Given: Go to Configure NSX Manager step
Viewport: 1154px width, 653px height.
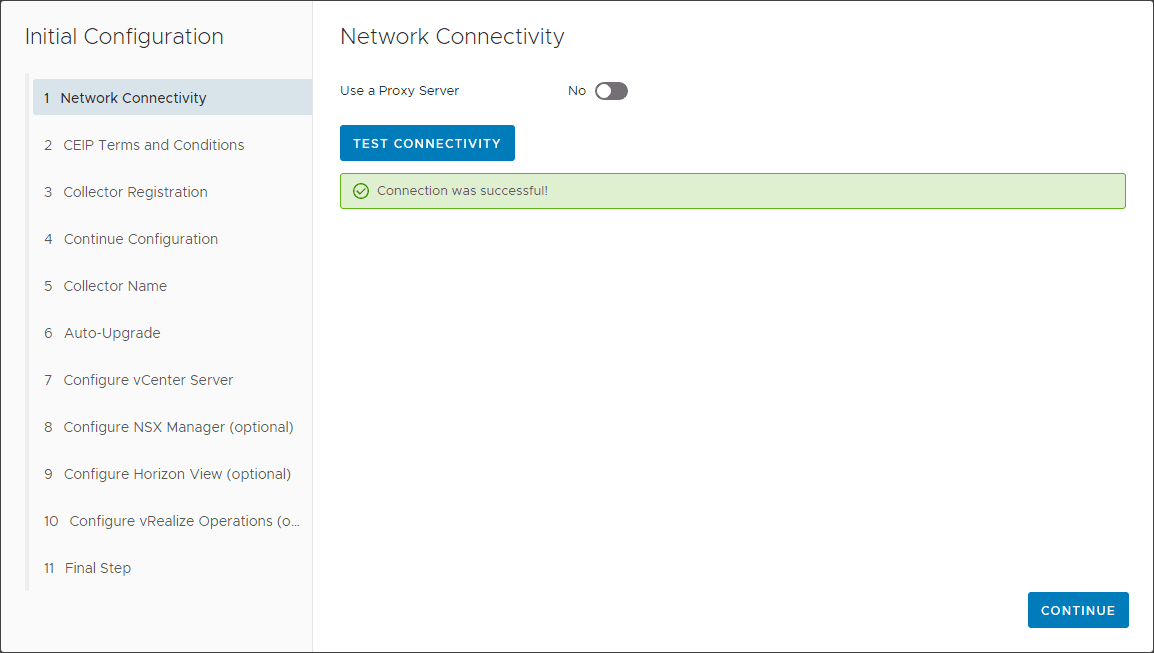Looking at the screenshot, I should pyautogui.click(x=178, y=427).
